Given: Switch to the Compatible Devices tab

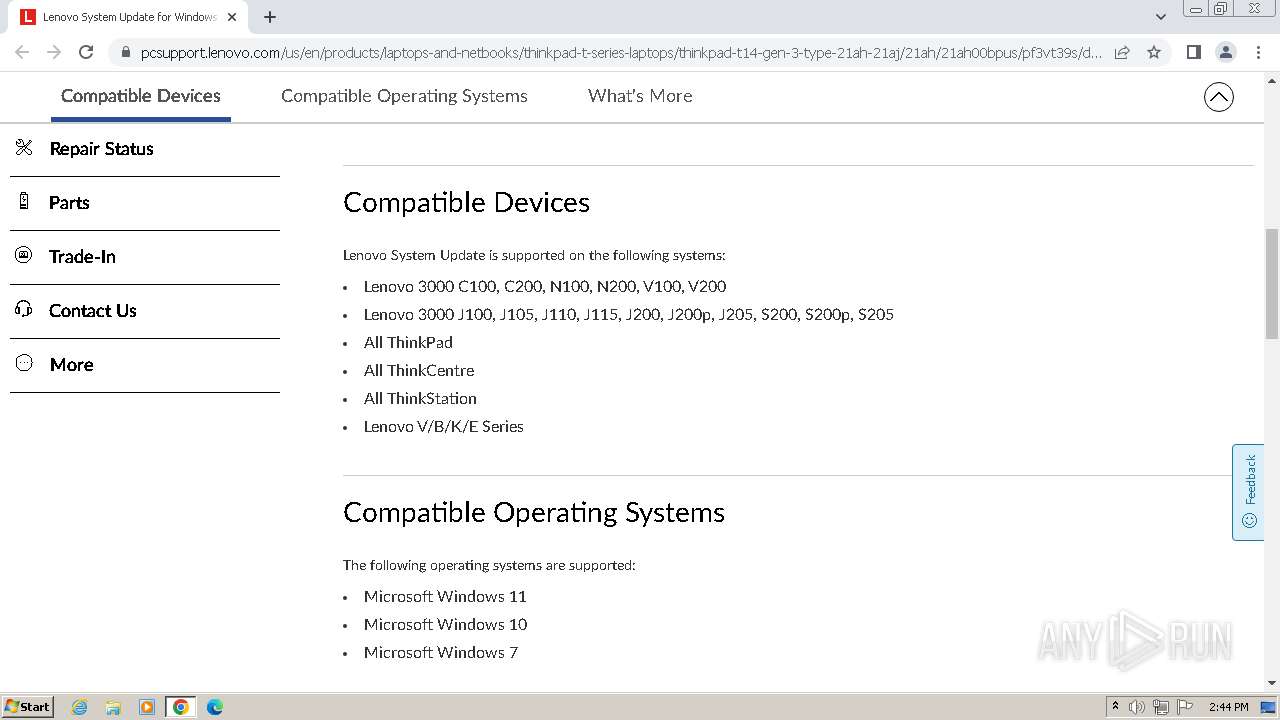Looking at the screenshot, I should click(141, 96).
